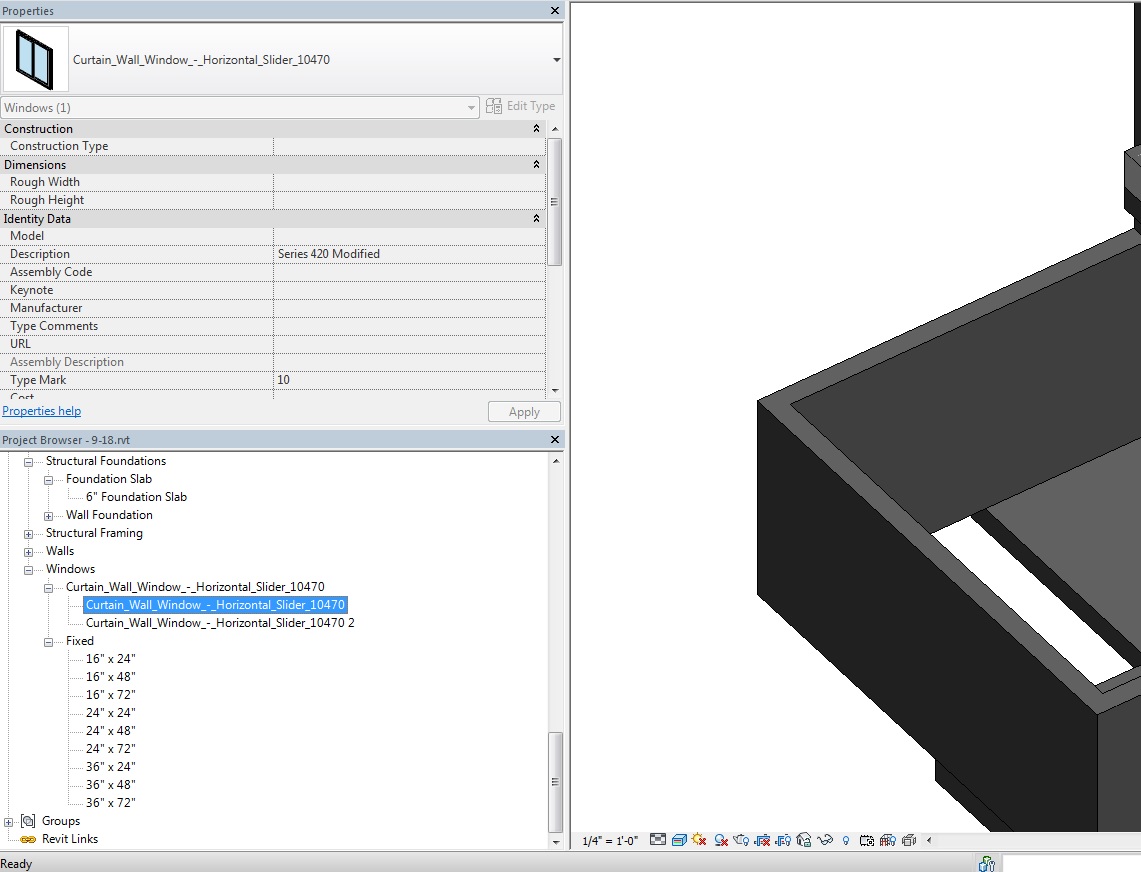Click the Manufacturer value field
Viewport: 1141px width, 872px height.
410,308
